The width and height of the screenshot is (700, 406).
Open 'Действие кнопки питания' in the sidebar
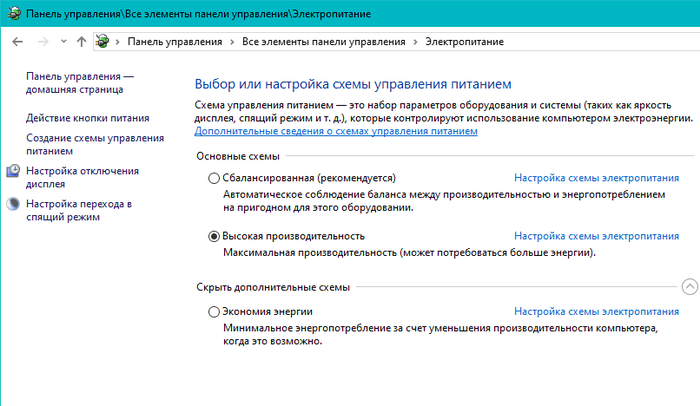coord(80,117)
